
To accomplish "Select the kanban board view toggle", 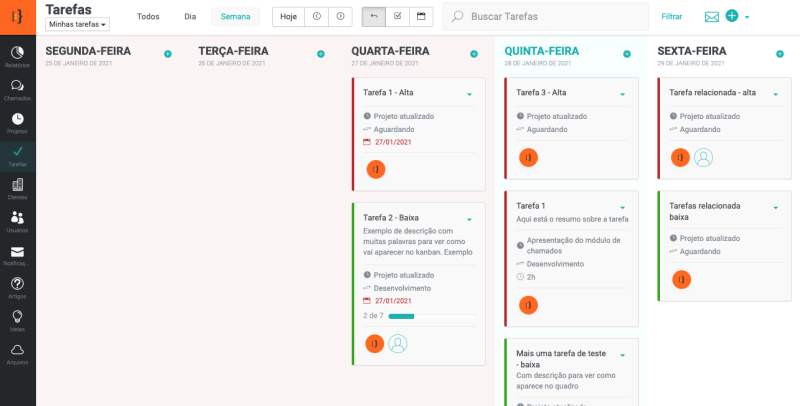I will [373, 17].
